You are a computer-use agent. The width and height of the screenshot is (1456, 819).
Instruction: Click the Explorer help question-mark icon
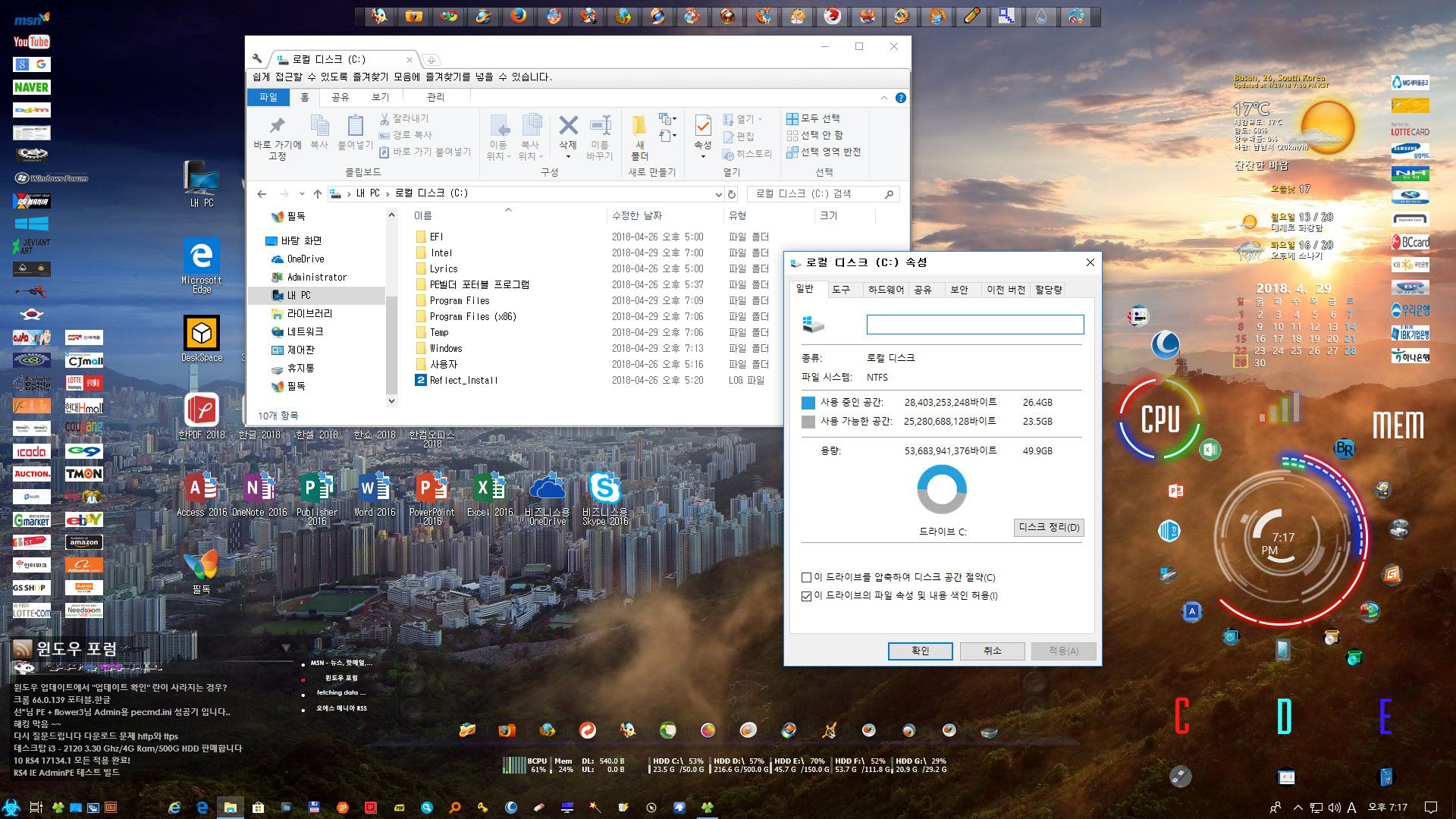[x=901, y=98]
